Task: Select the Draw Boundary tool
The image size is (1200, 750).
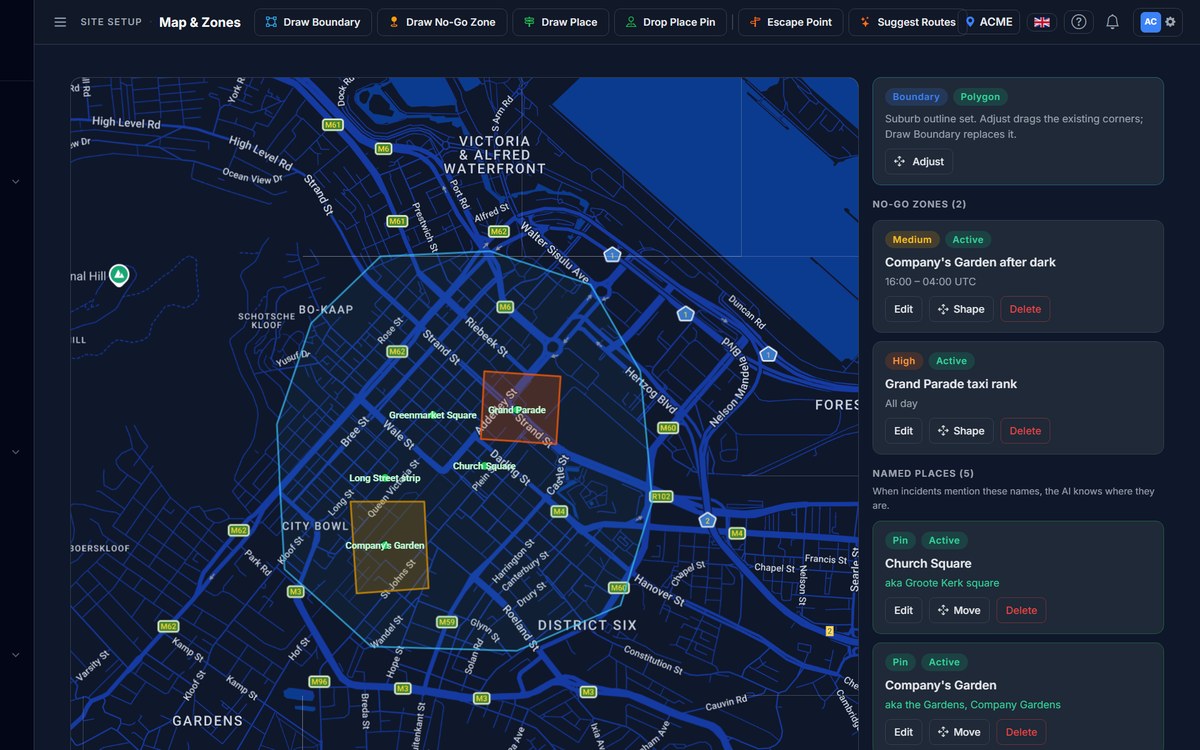Action: click(313, 22)
